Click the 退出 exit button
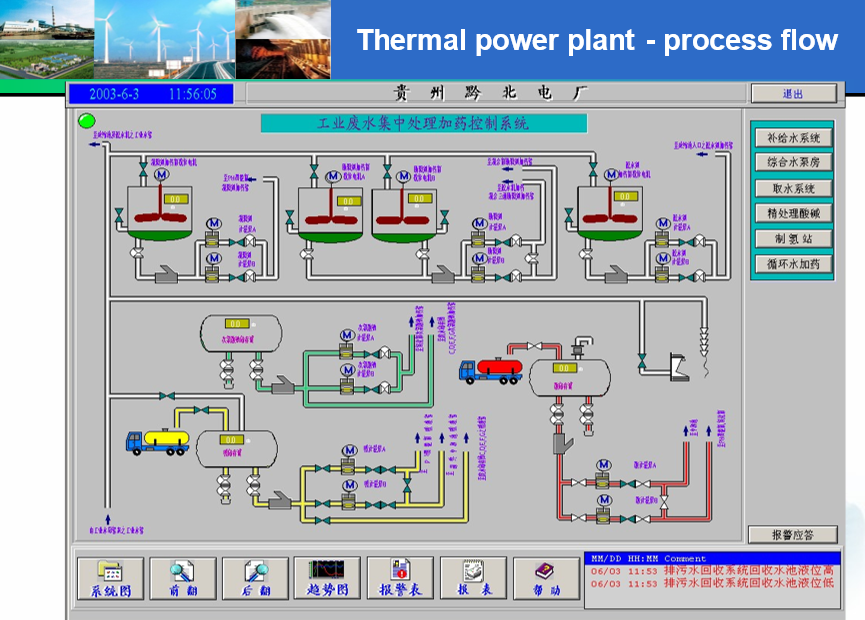Viewport: 865px width, 620px height. pos(793,93)
